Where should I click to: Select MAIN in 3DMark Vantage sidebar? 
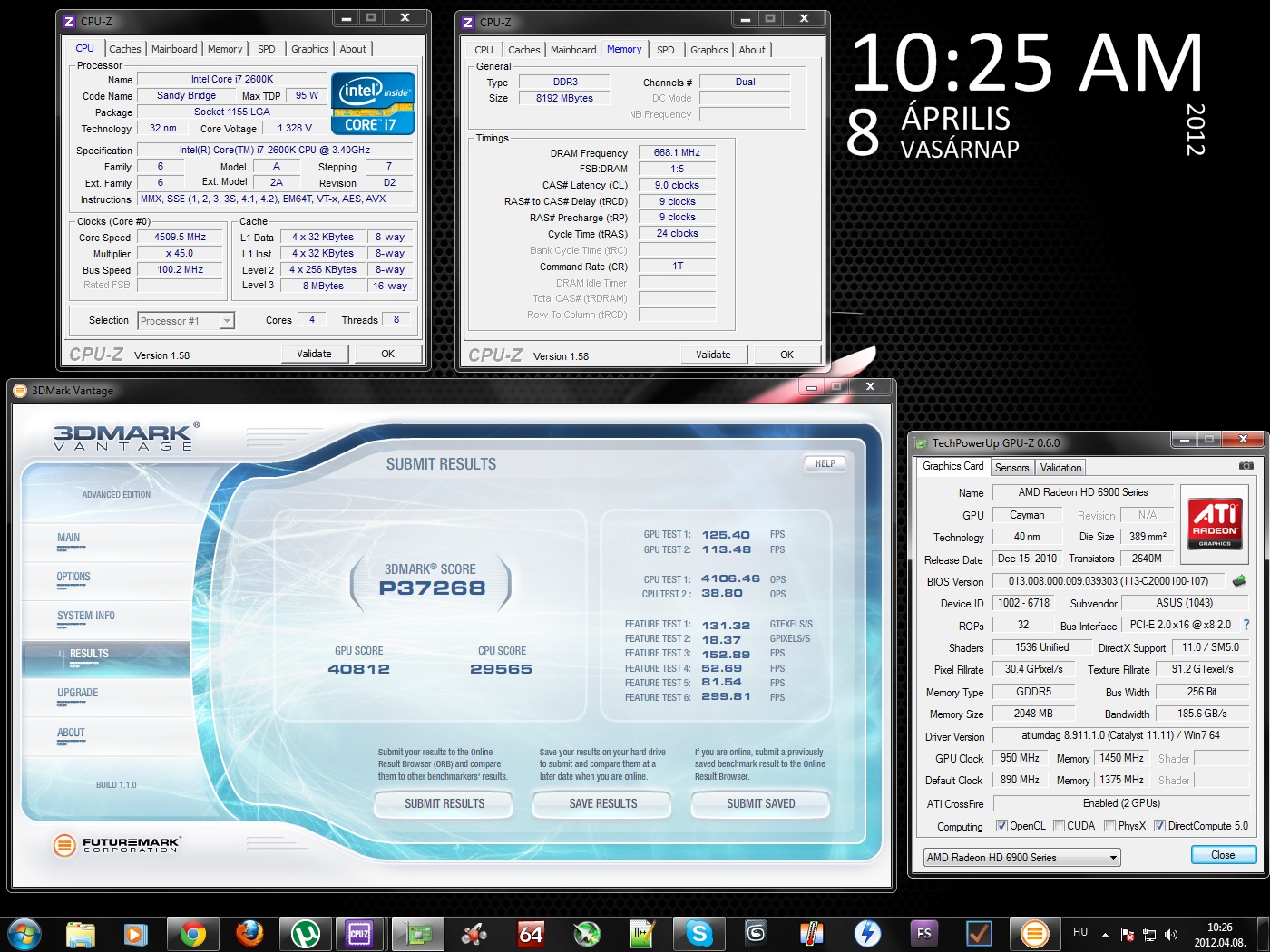pyautogui.click(x=69, y=538)
